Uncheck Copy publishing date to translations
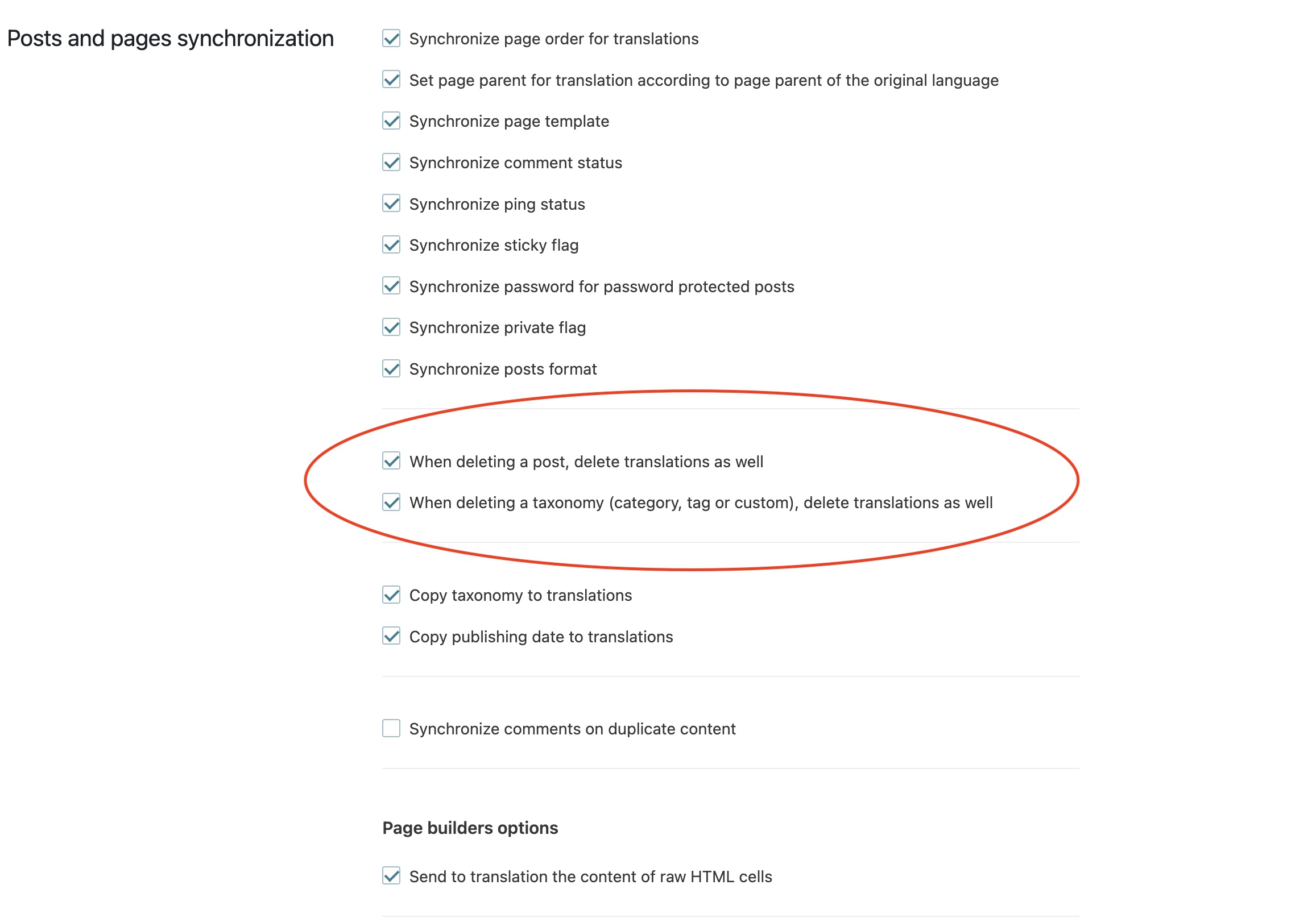Viewport: 1316px width, 922px height. click(x=391, y=636)
